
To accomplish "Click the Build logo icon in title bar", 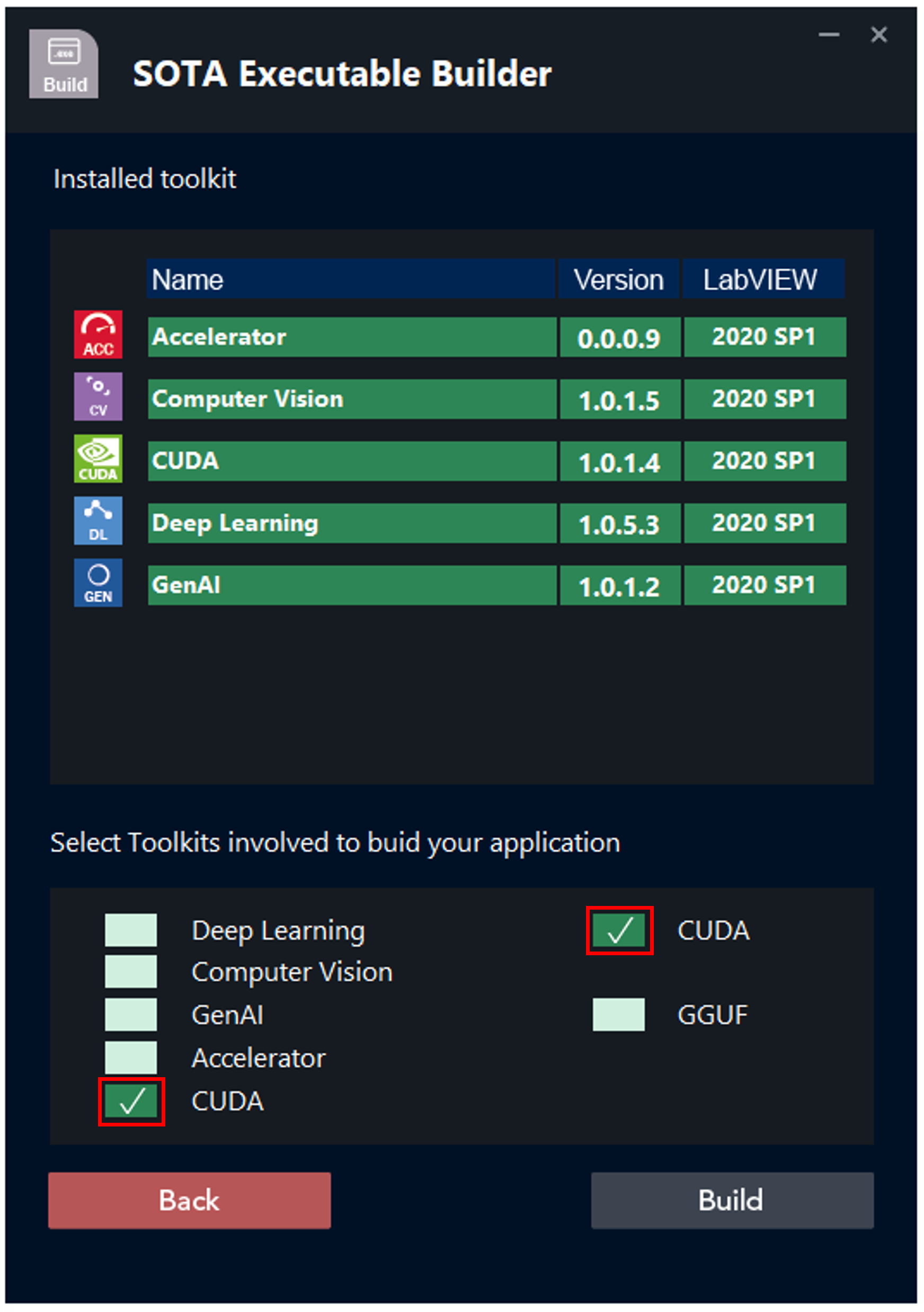I will click(x=64, y=64).
